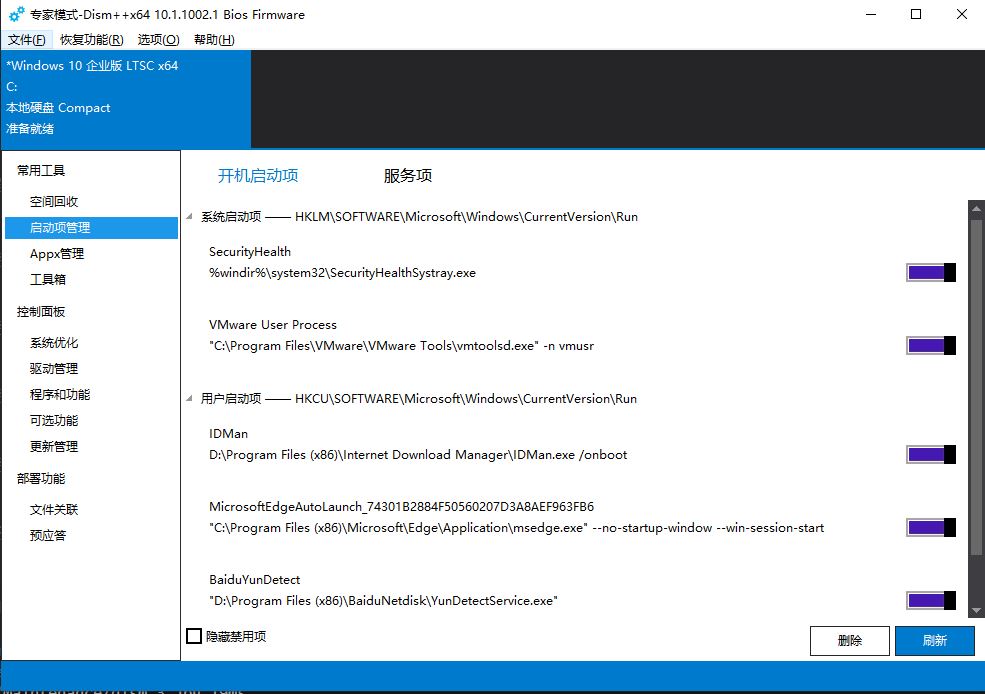
Task: Open 空间回收 in the sidebar
Action: point(54,201)
